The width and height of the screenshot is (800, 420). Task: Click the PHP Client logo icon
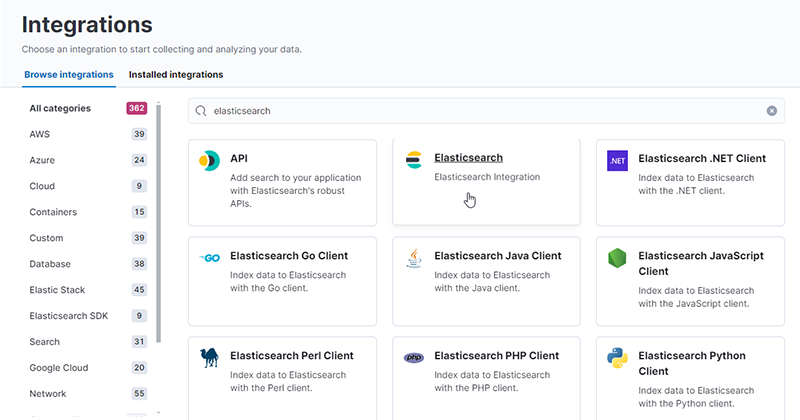[x=413, y=357]
